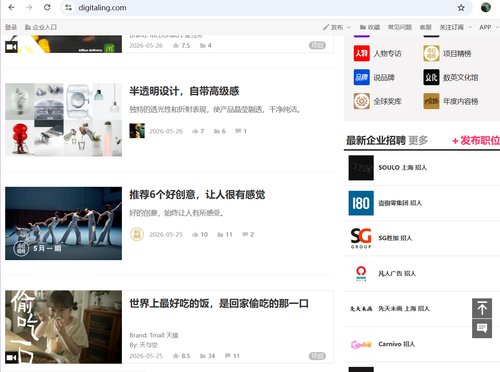Click Brand: Tmall 天猫 text

154,335
